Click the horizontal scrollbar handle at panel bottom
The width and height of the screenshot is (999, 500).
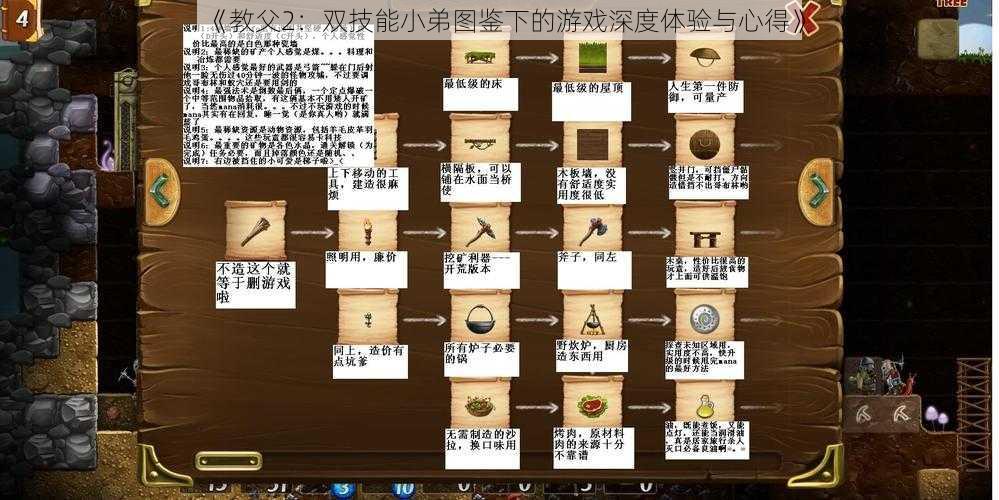[228, 460]
